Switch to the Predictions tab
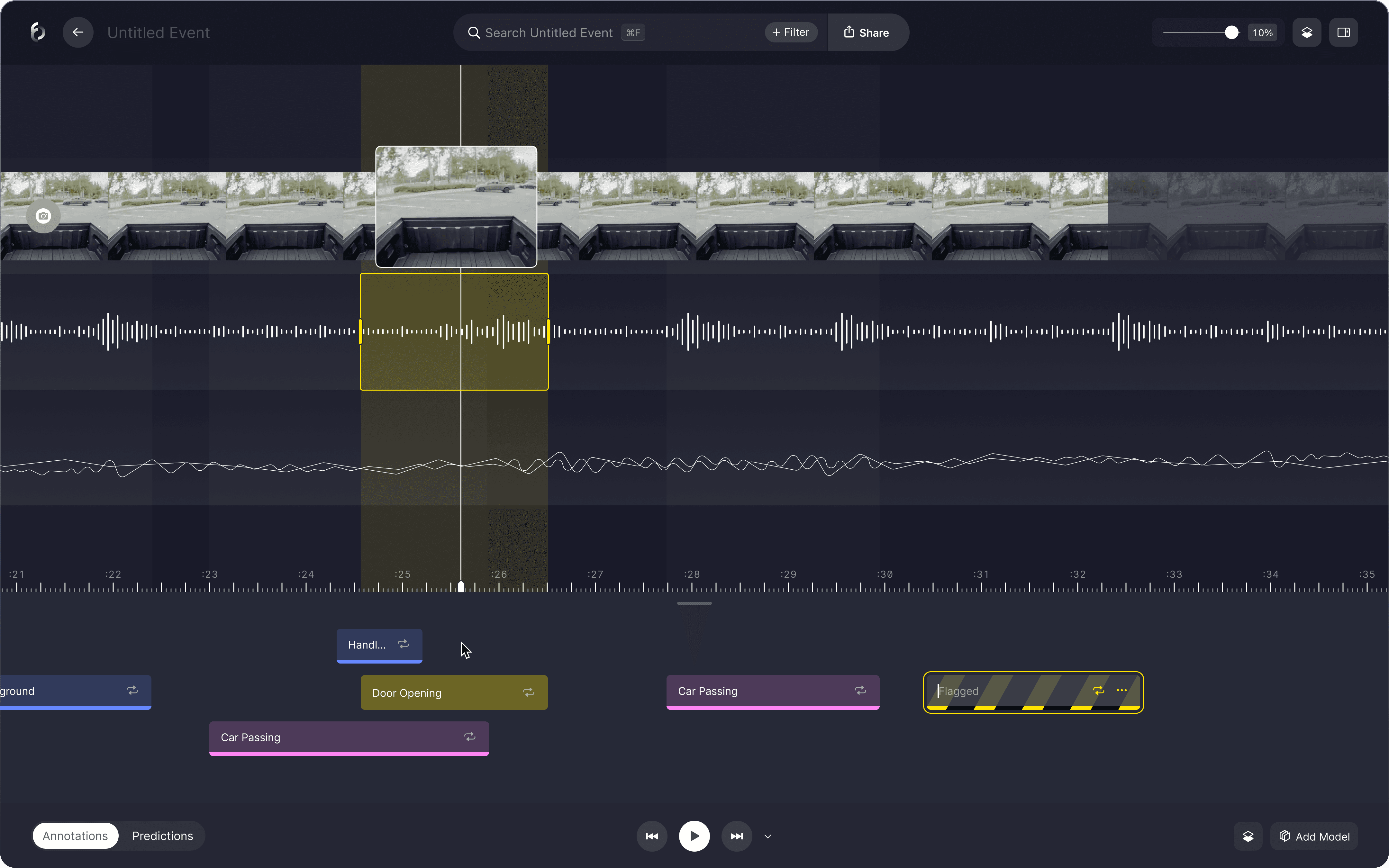Image resolution: width=1389 pixels, height=868 pixels. [162, 836]
